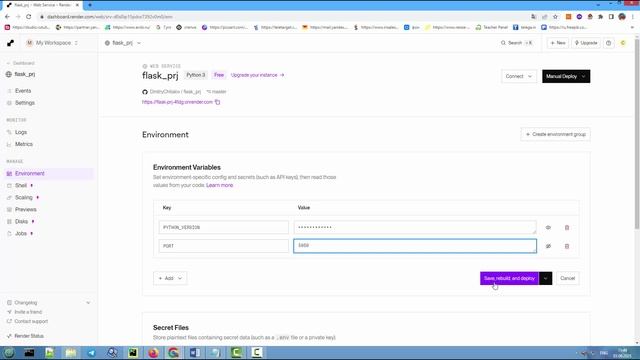Image resolution: width=640 pixels, height=360 pixels.
Task: Open Telegram from the taskbar
Action: click(91, 353)
